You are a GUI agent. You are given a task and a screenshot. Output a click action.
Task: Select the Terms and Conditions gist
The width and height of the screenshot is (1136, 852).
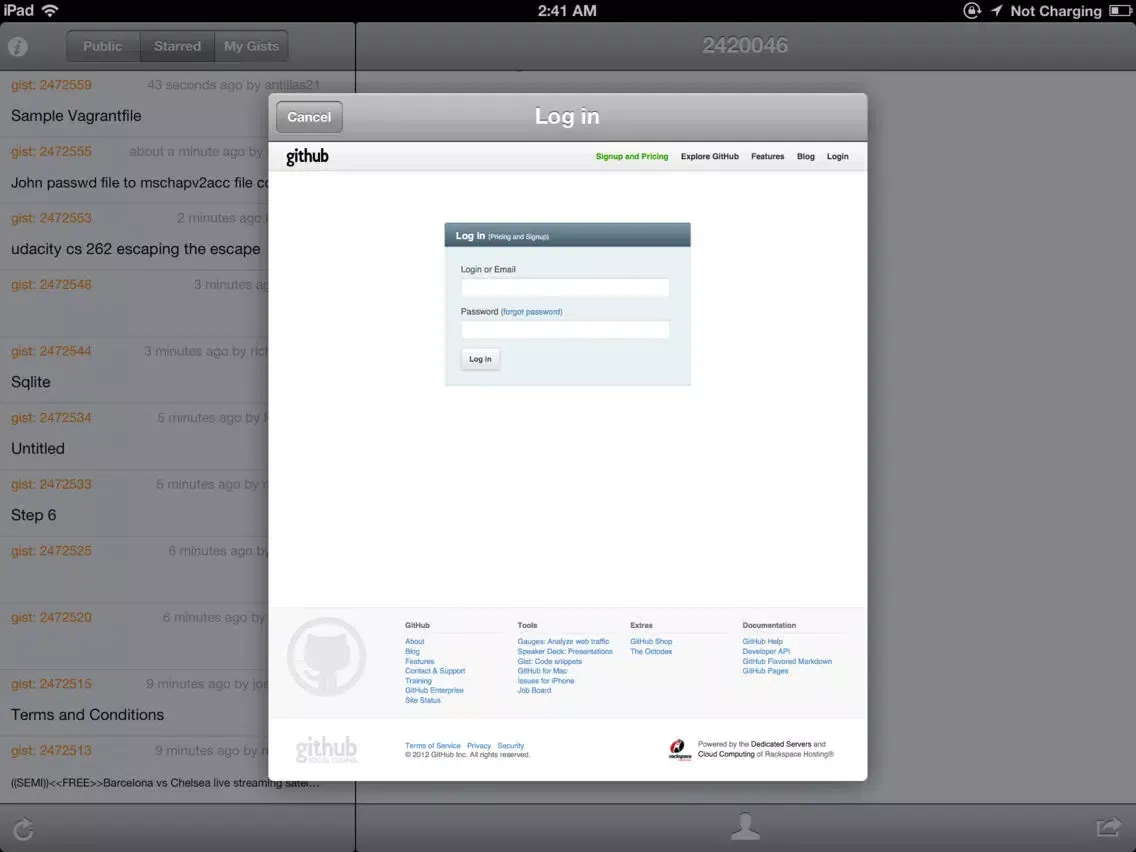coord(134,703)
